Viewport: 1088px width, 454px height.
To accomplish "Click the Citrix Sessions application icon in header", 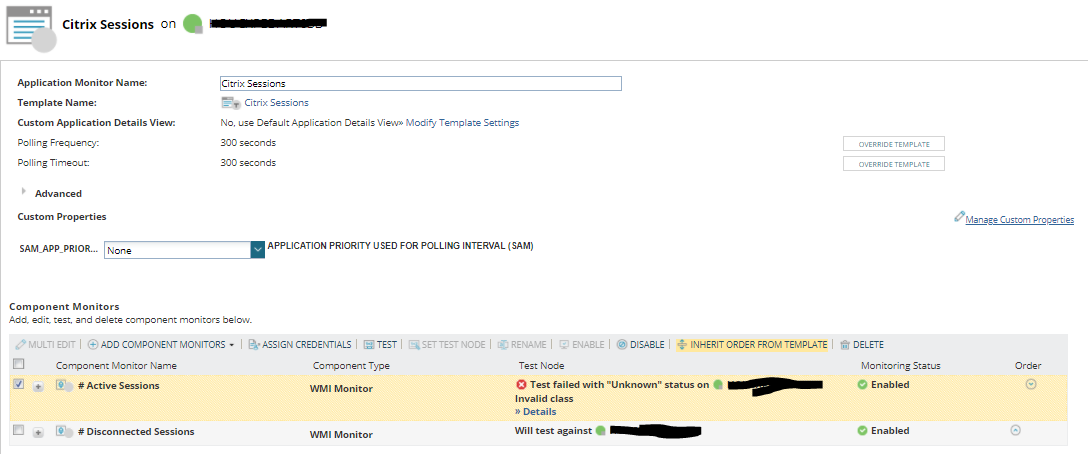I will pyautogui.click(x=30, y=28).
